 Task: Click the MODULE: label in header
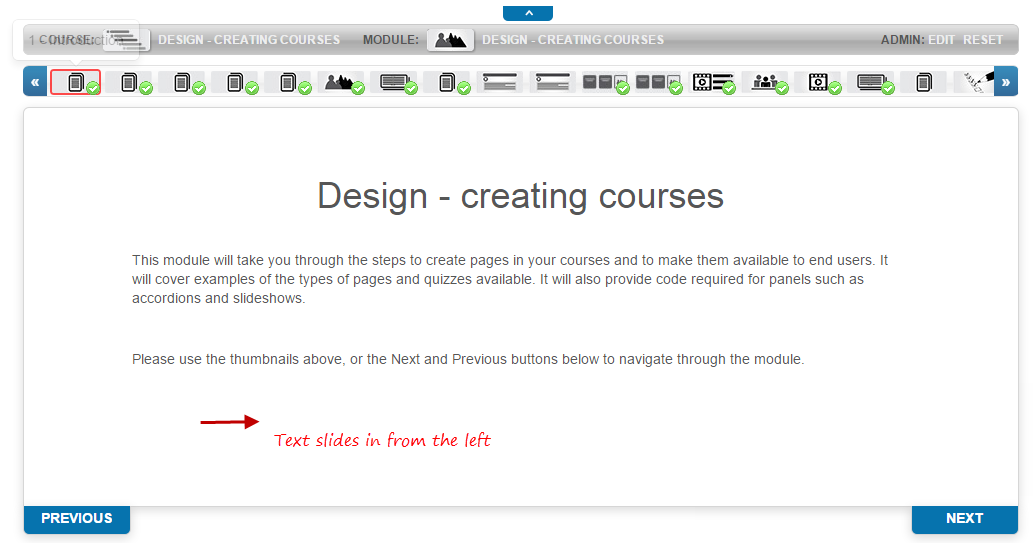click(391, 40)
